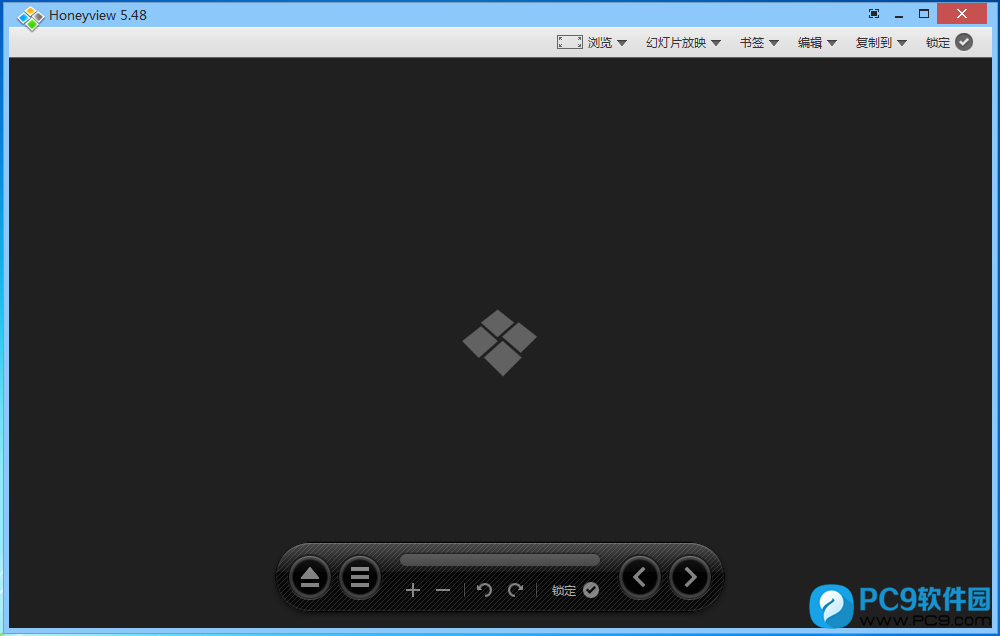
Task: Zoom out with the minus icon
Action: click(443, 591)
